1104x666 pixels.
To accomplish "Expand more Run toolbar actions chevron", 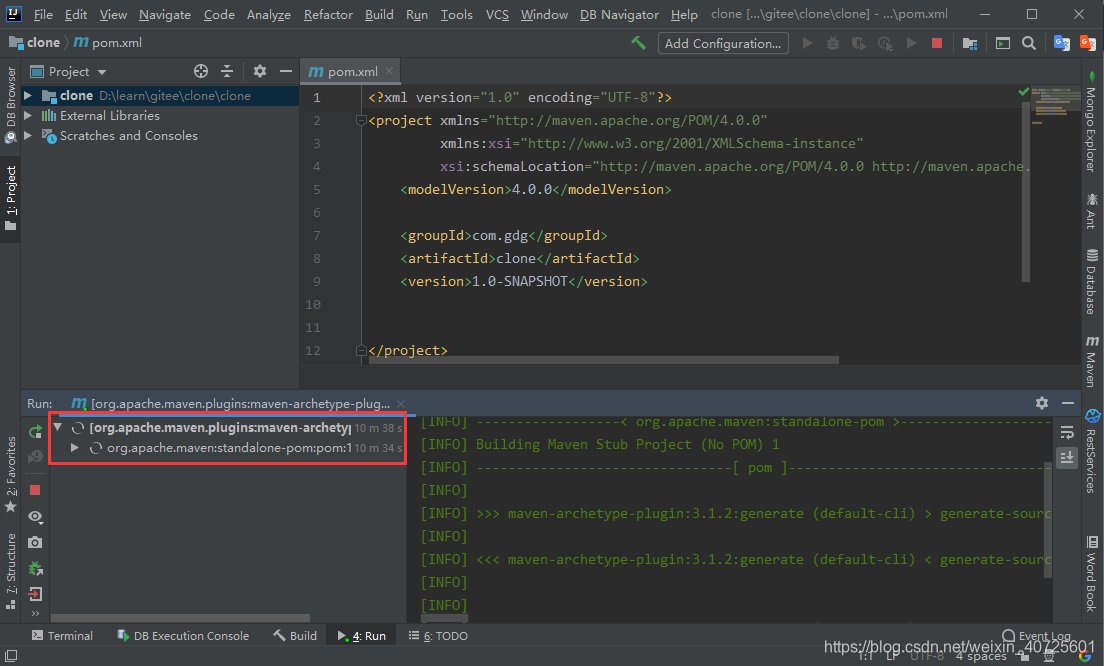I will (35, 614).
